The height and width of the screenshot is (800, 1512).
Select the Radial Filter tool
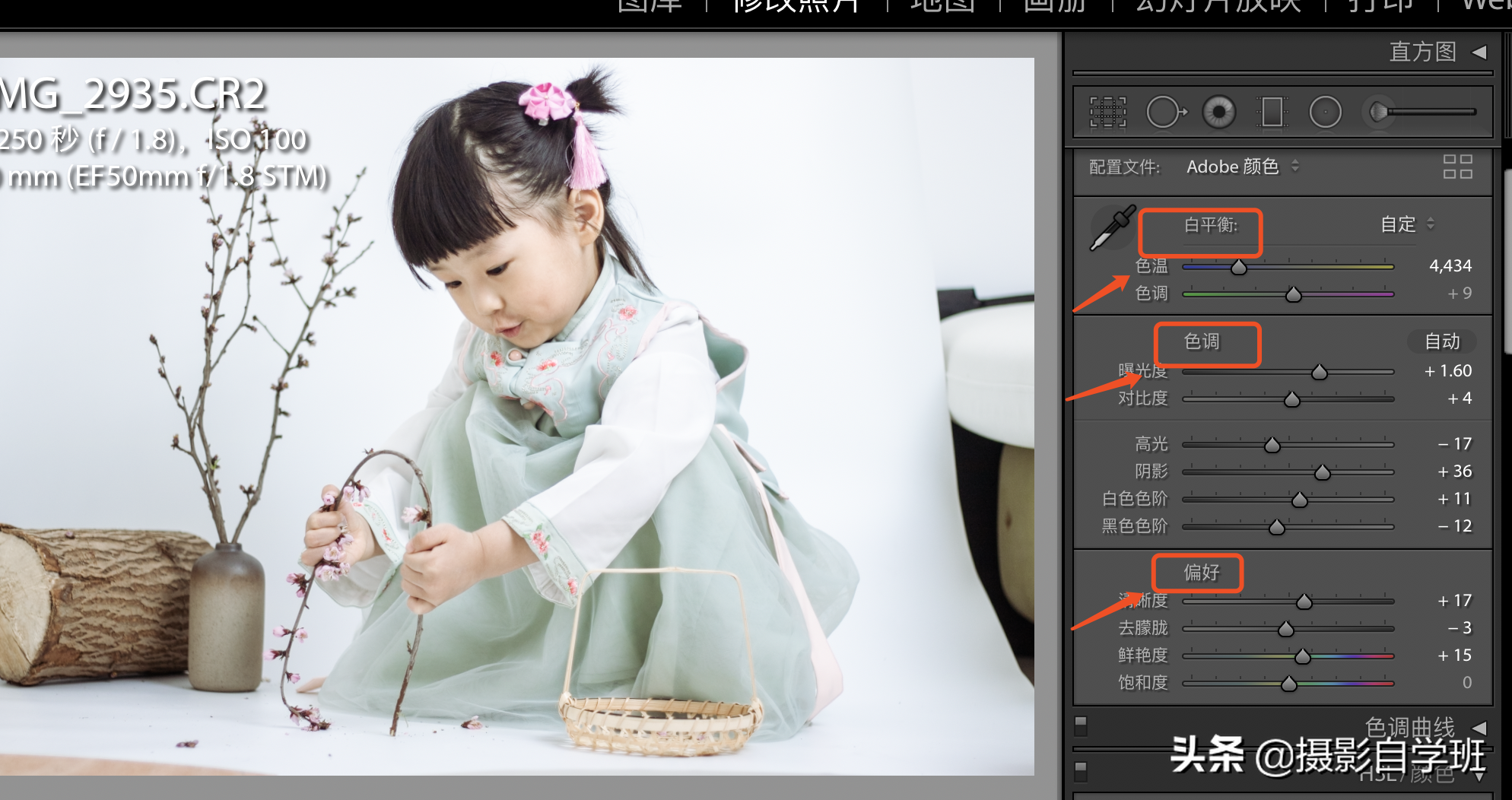tap(1325, 113)
